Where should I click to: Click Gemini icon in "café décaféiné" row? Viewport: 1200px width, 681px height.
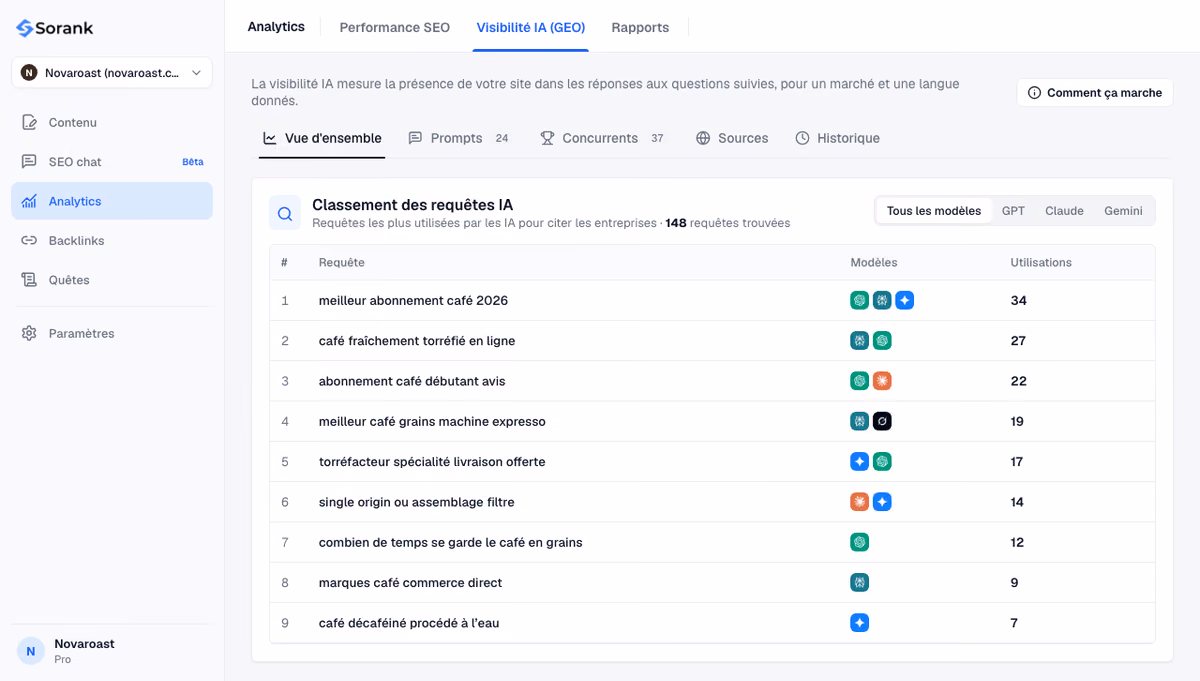[x=859, y=623]
